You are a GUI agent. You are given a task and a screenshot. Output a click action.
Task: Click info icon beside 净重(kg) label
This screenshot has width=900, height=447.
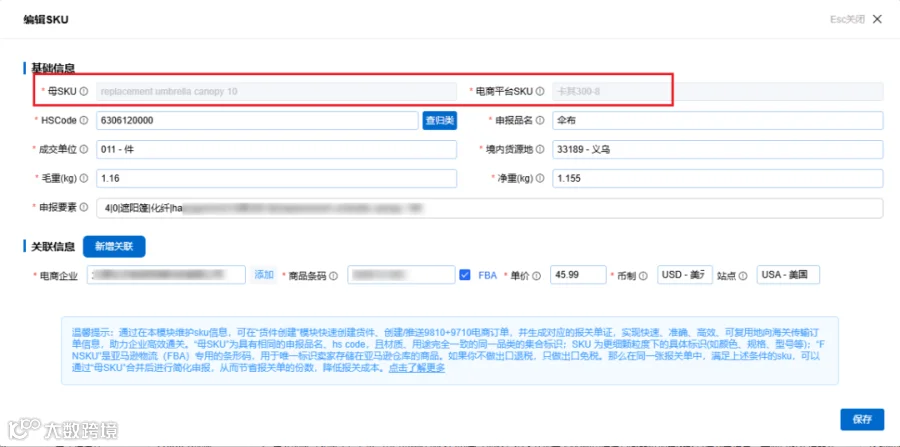click(x=540, y=178)
